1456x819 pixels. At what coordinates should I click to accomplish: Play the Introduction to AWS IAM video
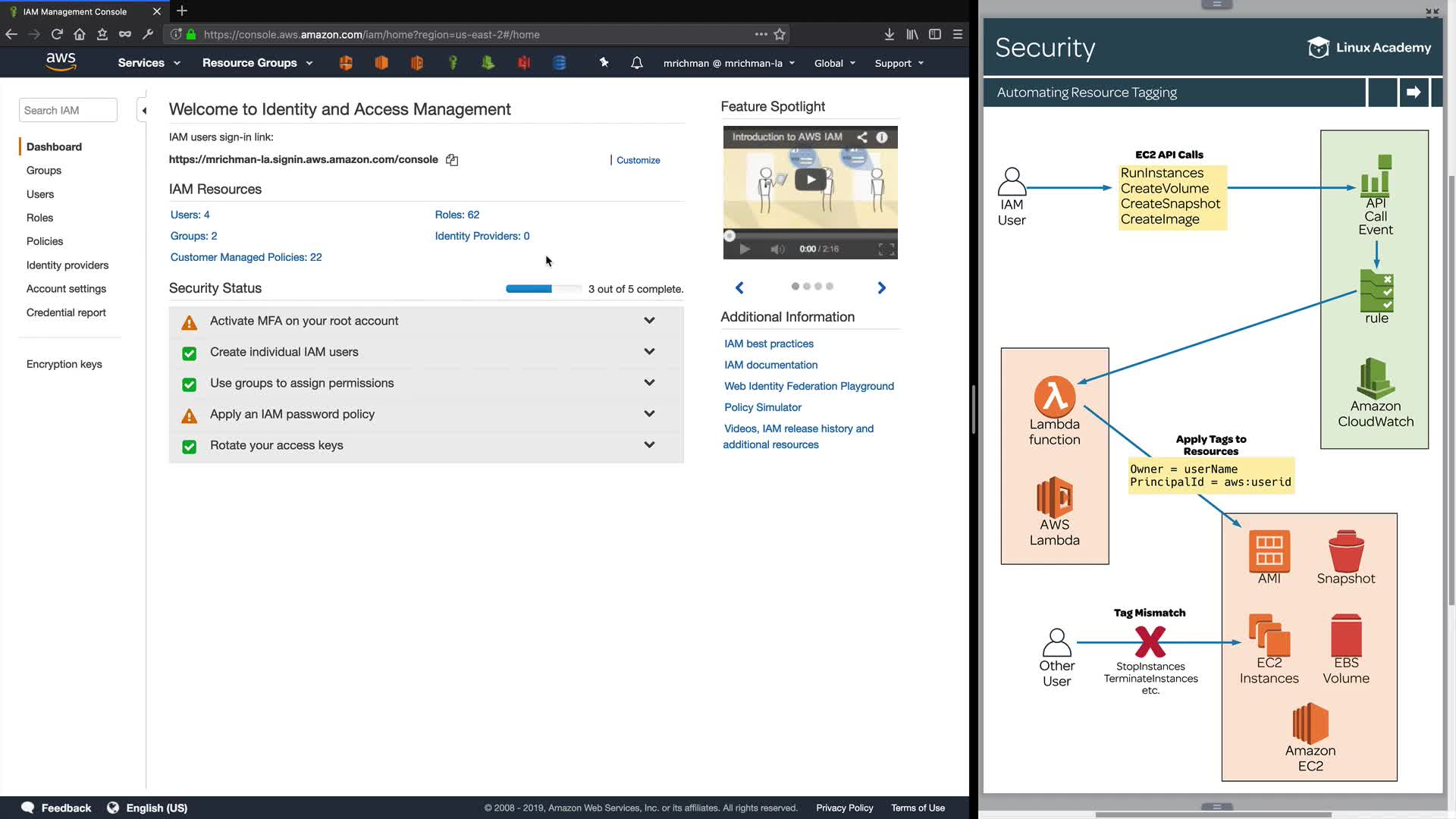pos(810,180)
